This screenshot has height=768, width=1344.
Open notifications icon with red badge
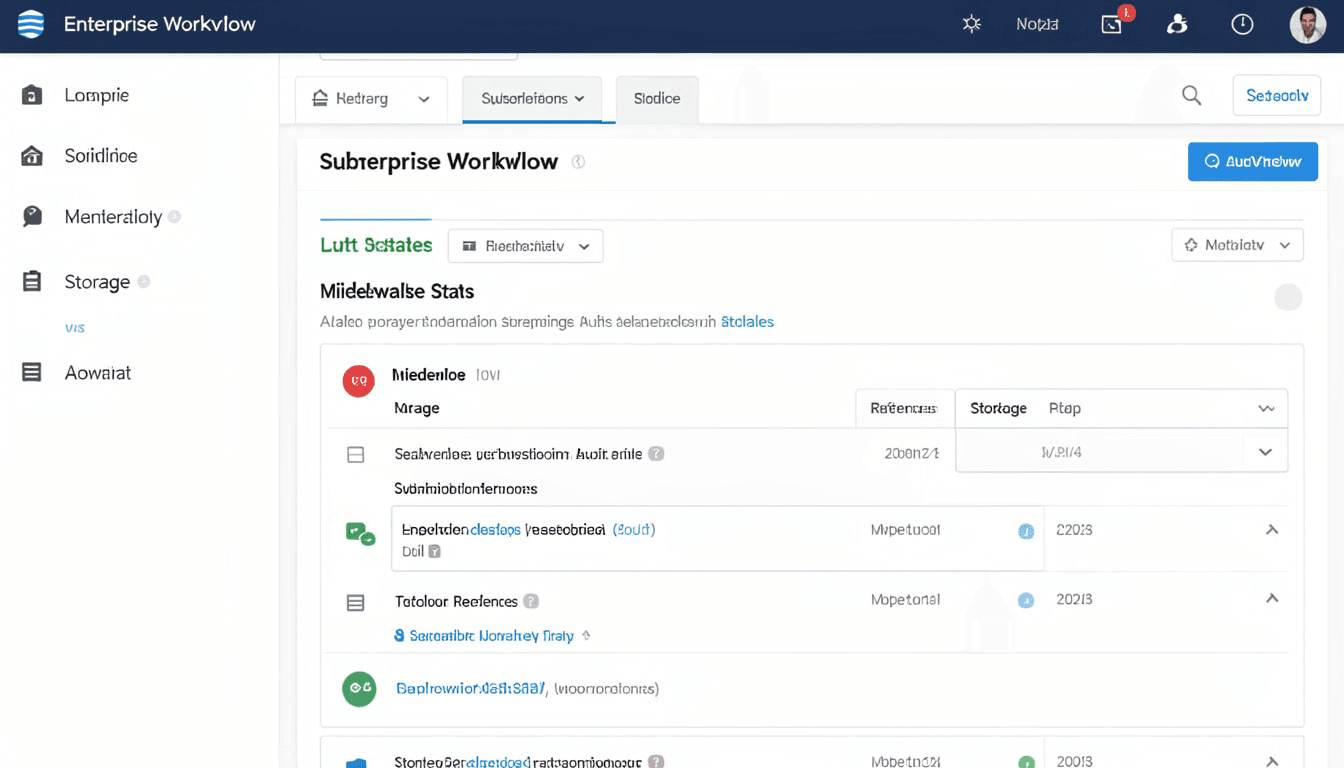point(1113,24)
